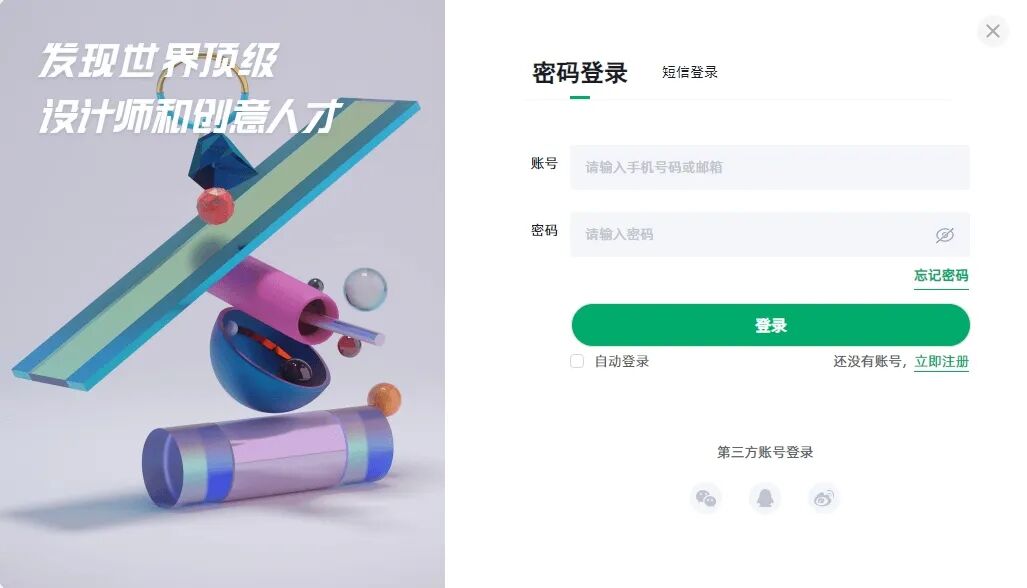Click the 密码 field label
1027x588 pixels.
[x=544, y=230]
